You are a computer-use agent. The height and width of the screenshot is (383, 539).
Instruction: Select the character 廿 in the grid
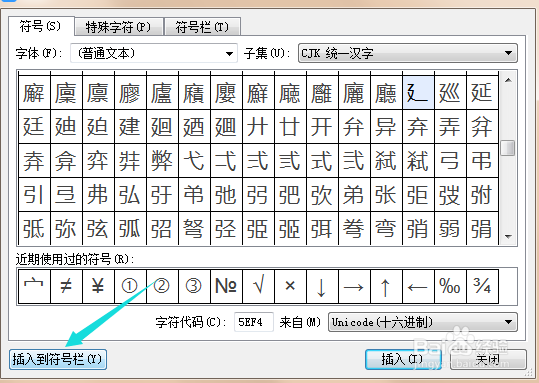pos(290,127)
